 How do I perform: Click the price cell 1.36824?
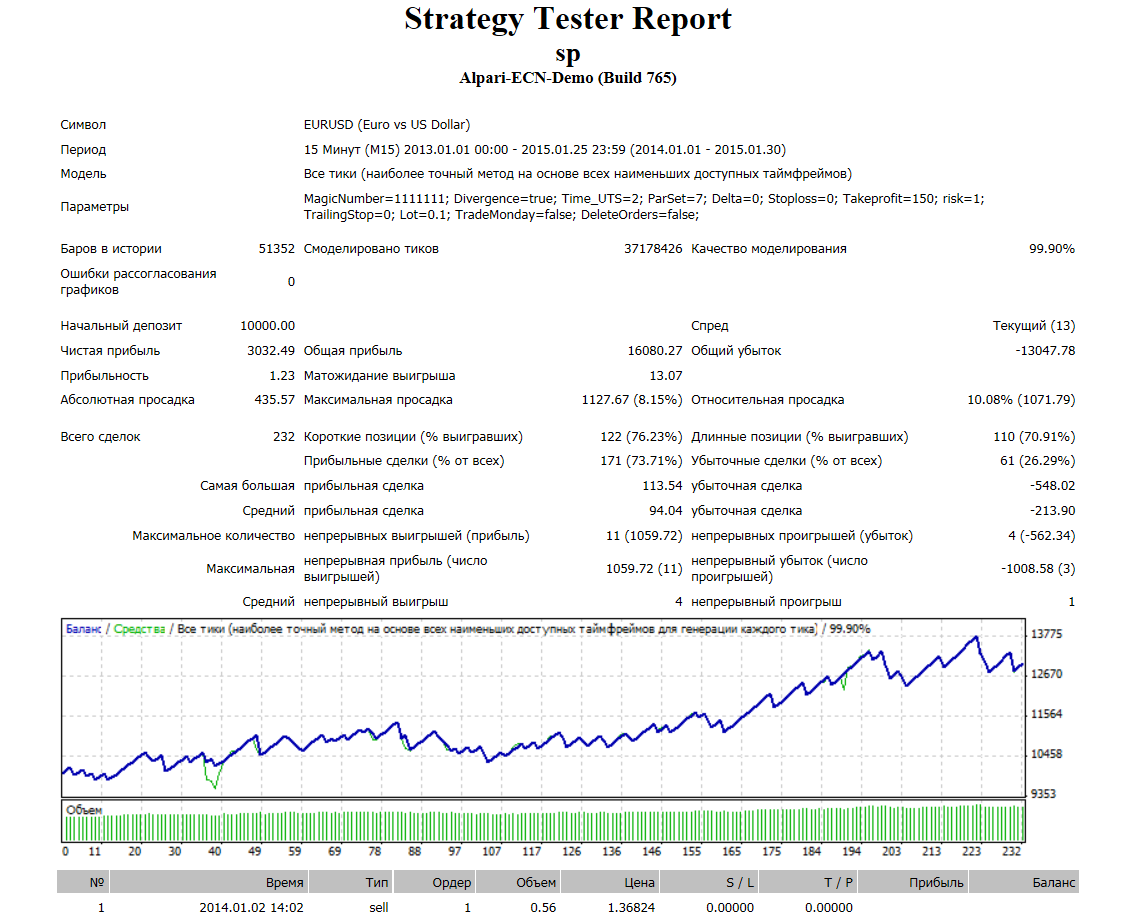tap(631, 908)
